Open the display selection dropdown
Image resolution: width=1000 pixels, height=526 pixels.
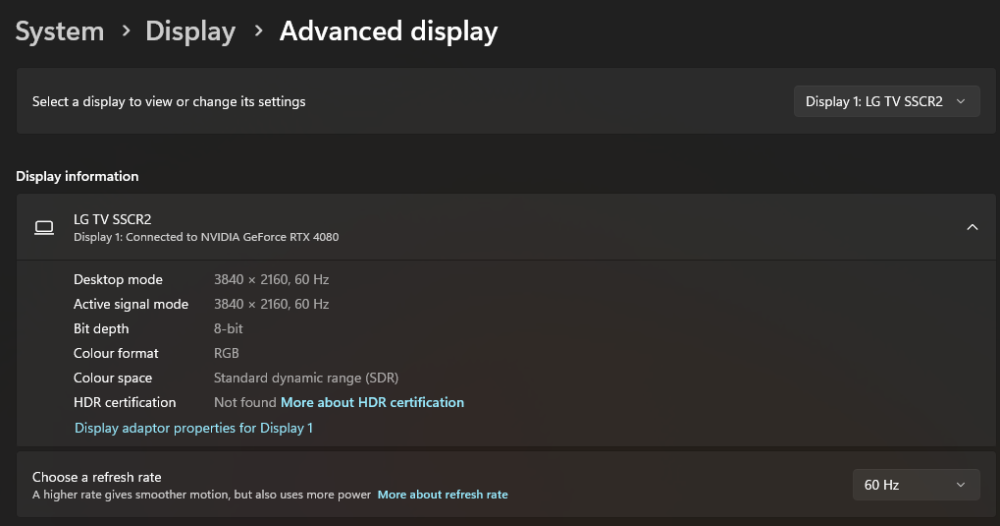[x=886, y=101]
